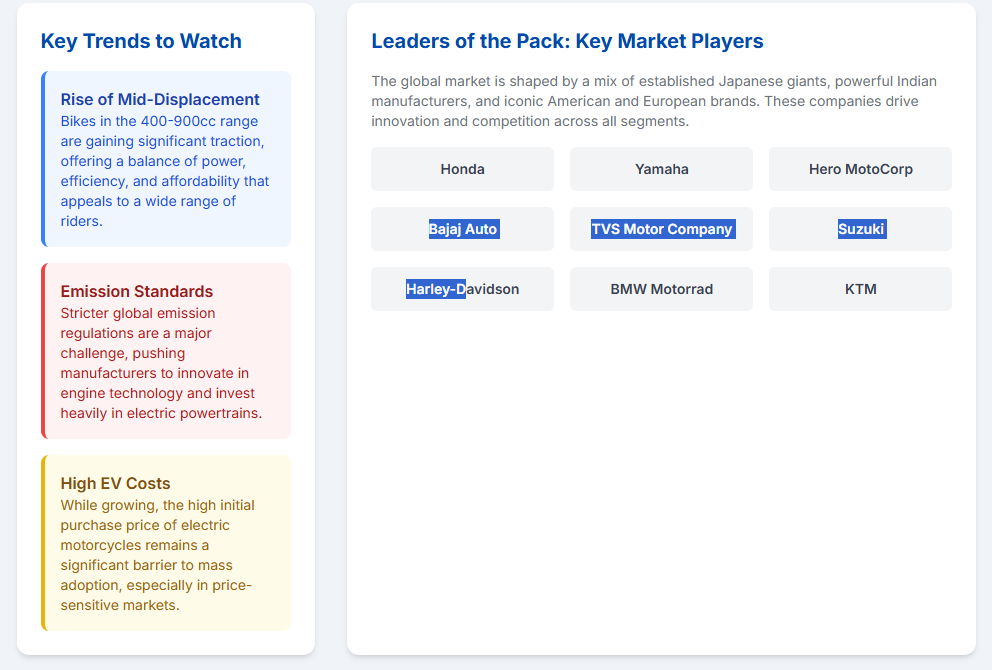Viewport: 992px width, 670px height.
Task: Click the yellow accent bar on High EV Costs
Action: (x=43, y=543)
